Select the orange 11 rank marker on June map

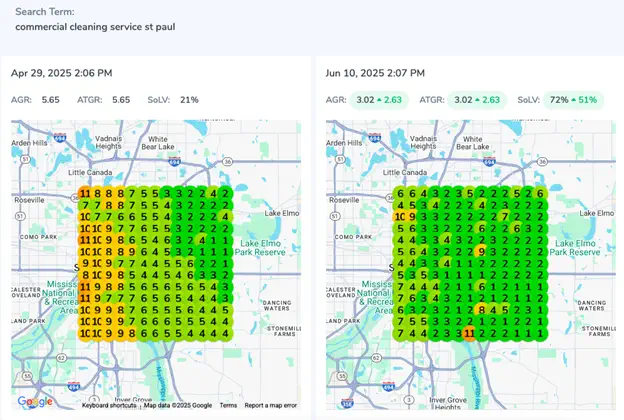click(x=470, y=333)
